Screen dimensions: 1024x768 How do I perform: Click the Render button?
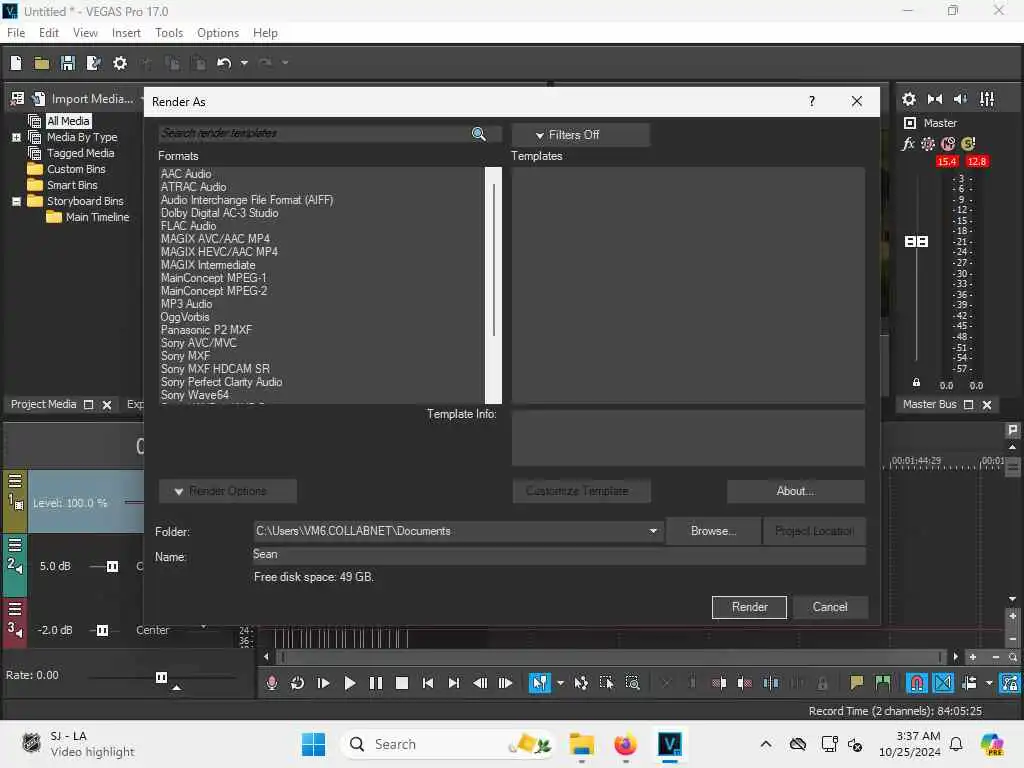pyautogui.click(x=749, y=607)
